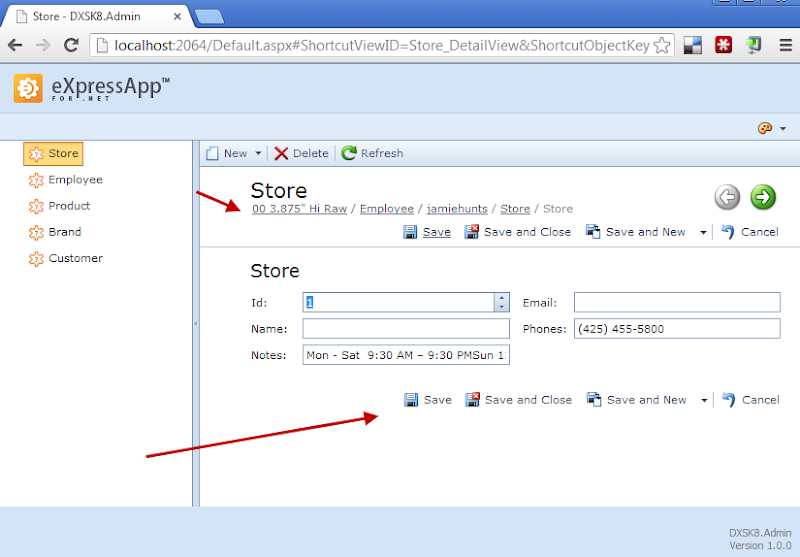Click the Employee gear icon in sidebar
This screenshot has height=557, width=800.
pos(36,180)
